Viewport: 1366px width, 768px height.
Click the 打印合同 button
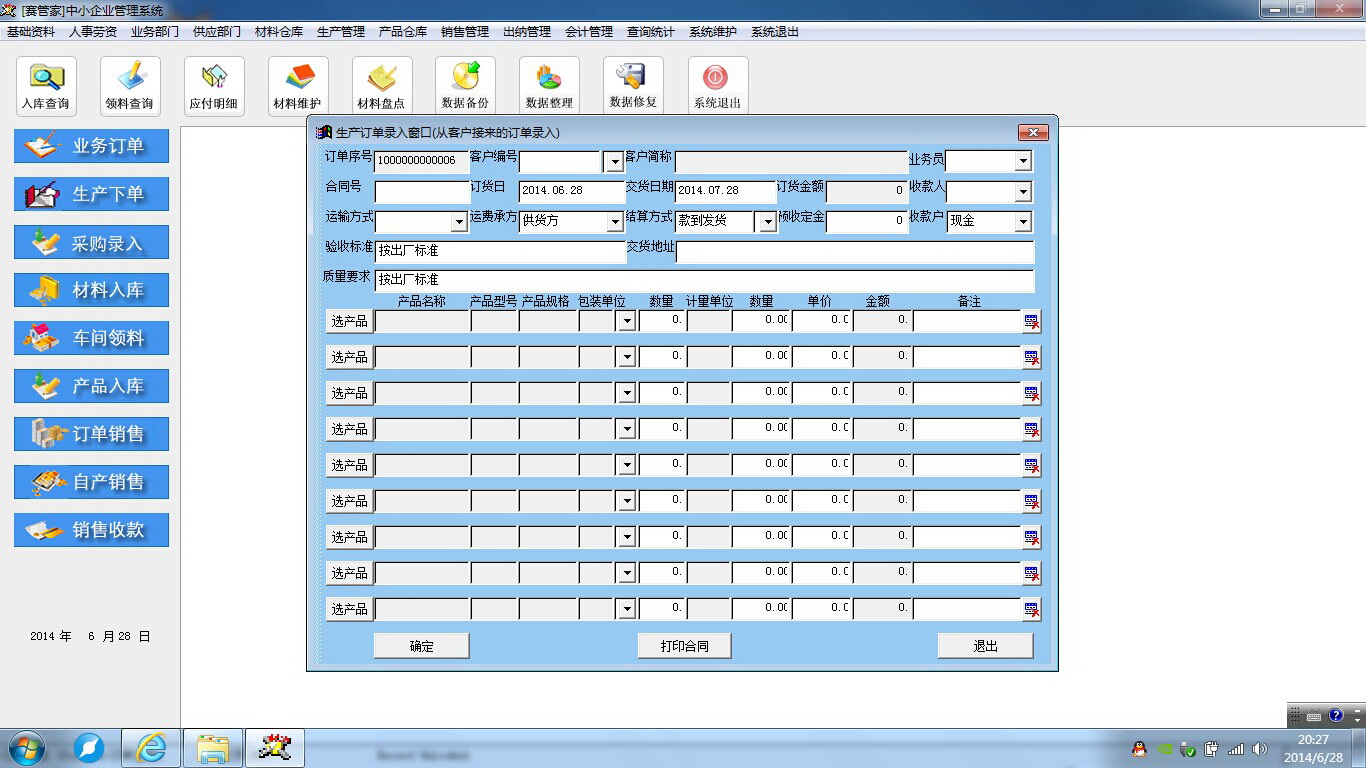(684, 646)
